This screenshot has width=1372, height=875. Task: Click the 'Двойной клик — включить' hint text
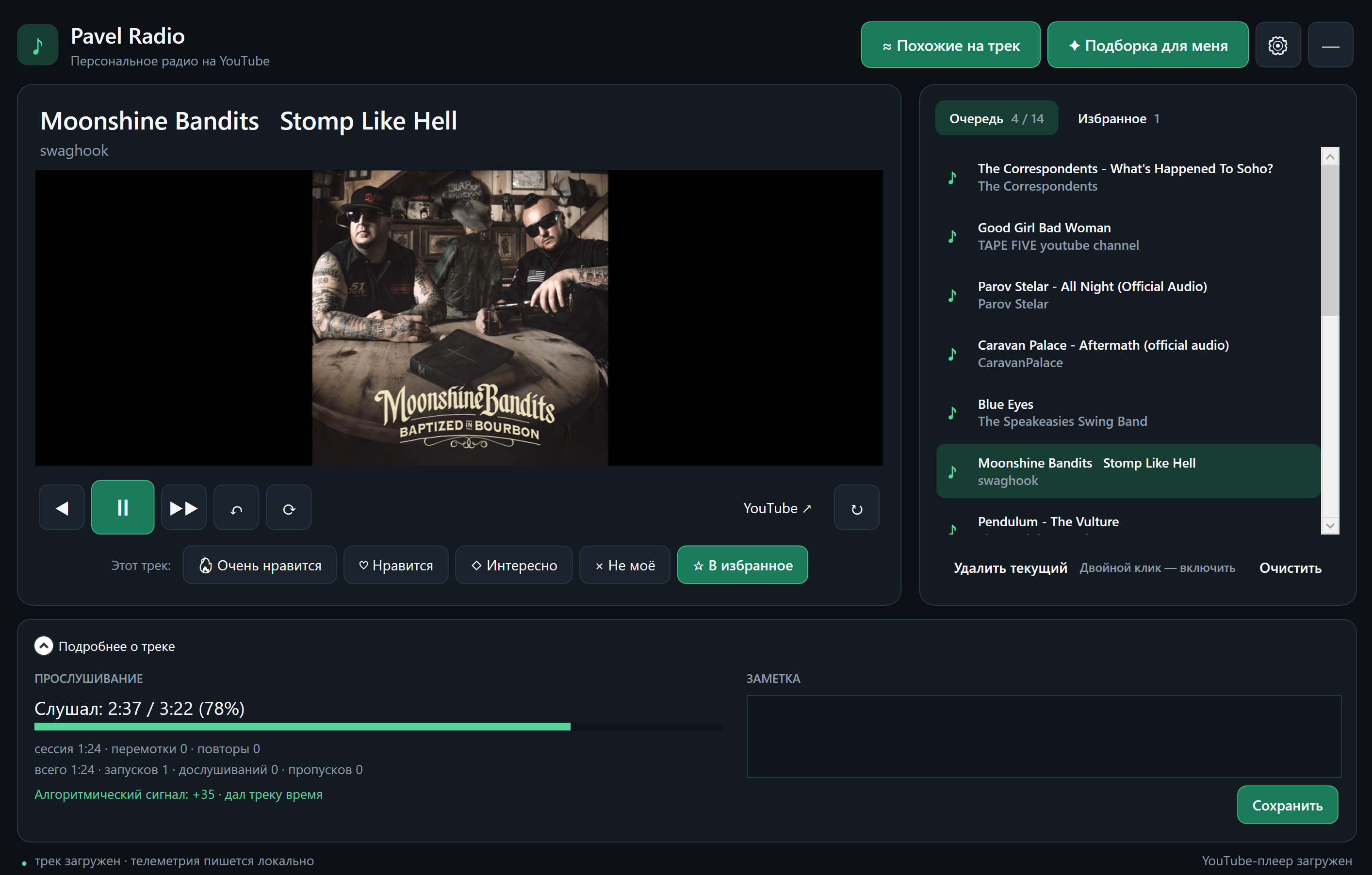[1157, 568]
